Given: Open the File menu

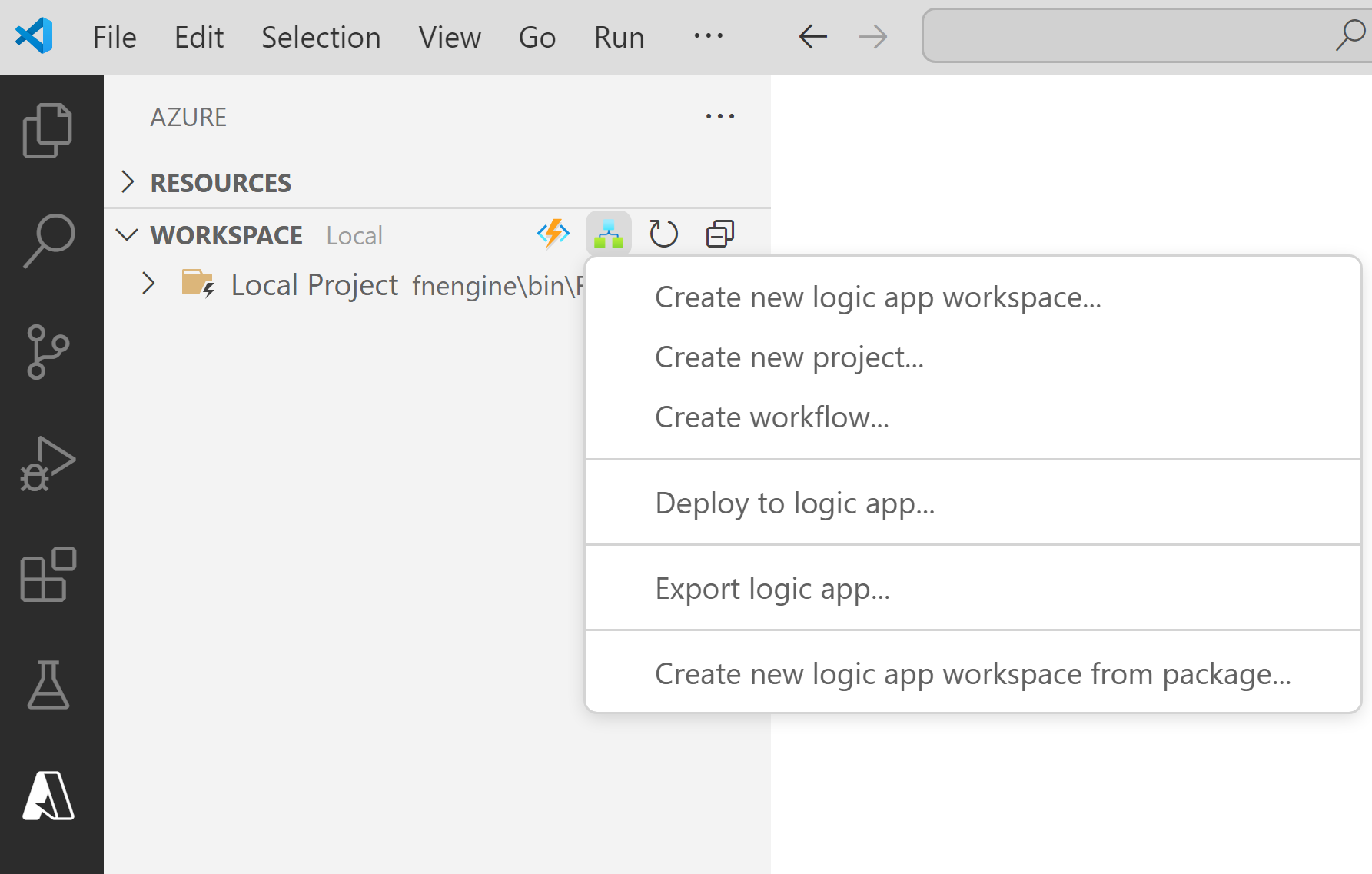Looking at the screenshot, I should [114, 36].
